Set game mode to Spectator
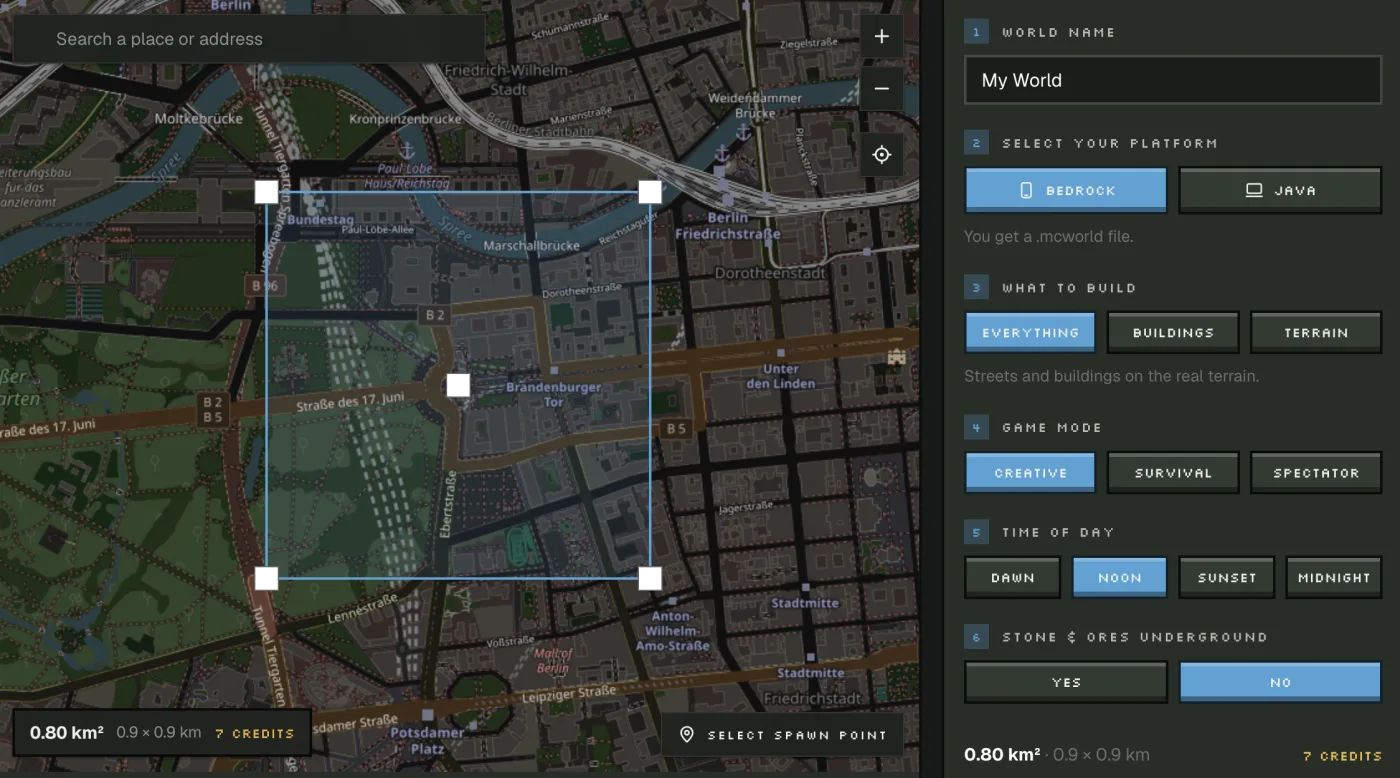1400x778 pixels. coord(1316,472)
